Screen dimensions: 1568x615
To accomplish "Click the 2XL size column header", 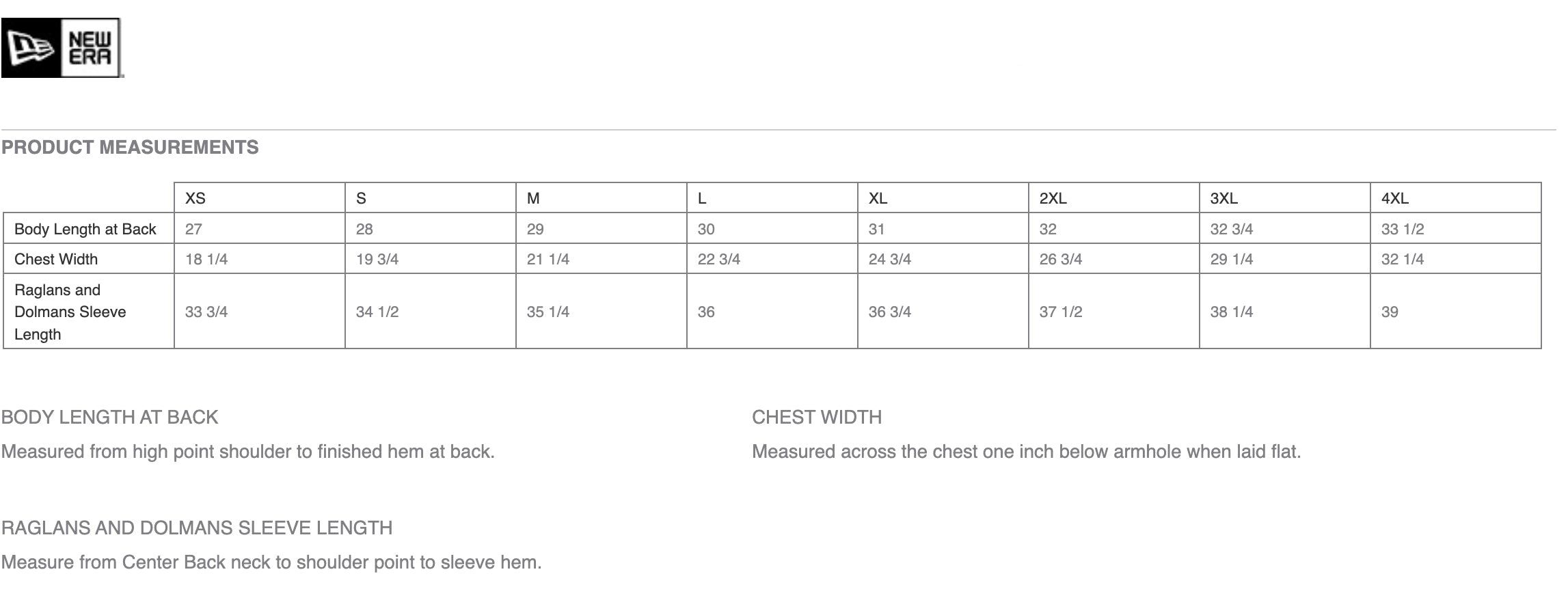I will (1053, 198).
